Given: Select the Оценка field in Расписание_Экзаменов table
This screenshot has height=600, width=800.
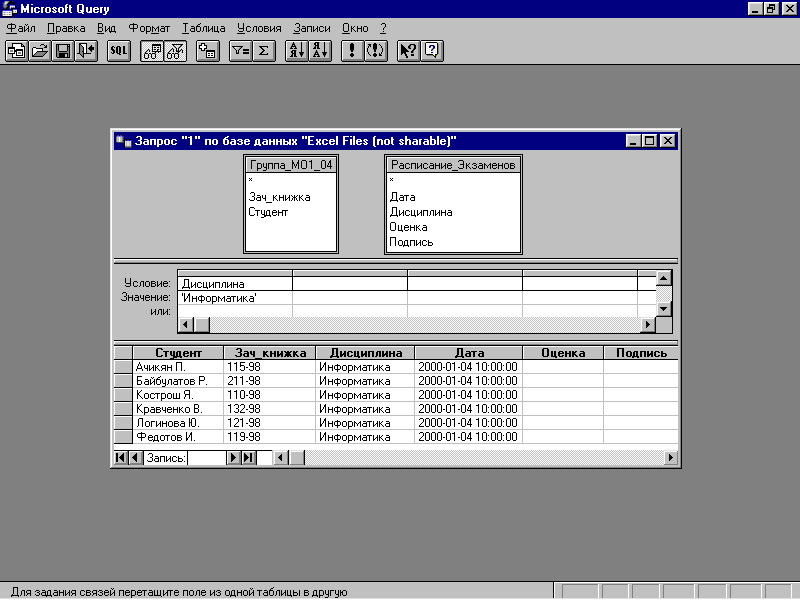Looking at the screenshot, I should 408,227.
